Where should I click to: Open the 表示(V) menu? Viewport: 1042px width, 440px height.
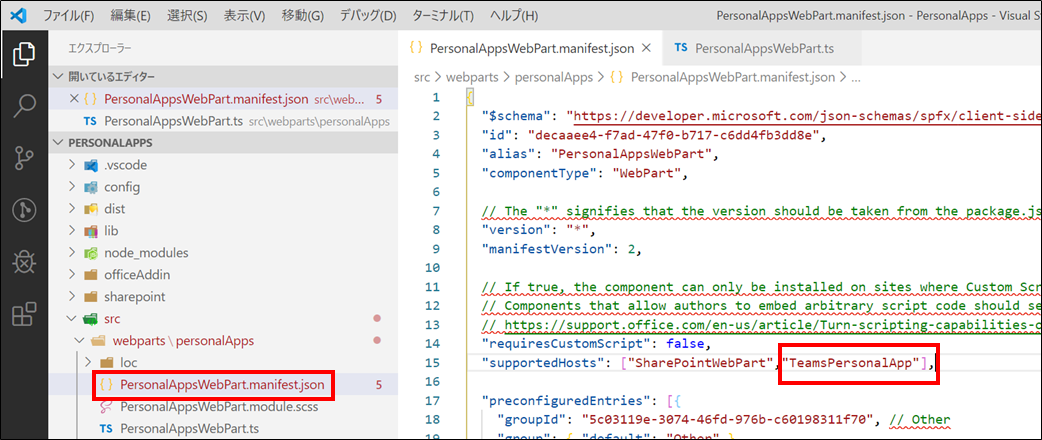pos(244,15)
